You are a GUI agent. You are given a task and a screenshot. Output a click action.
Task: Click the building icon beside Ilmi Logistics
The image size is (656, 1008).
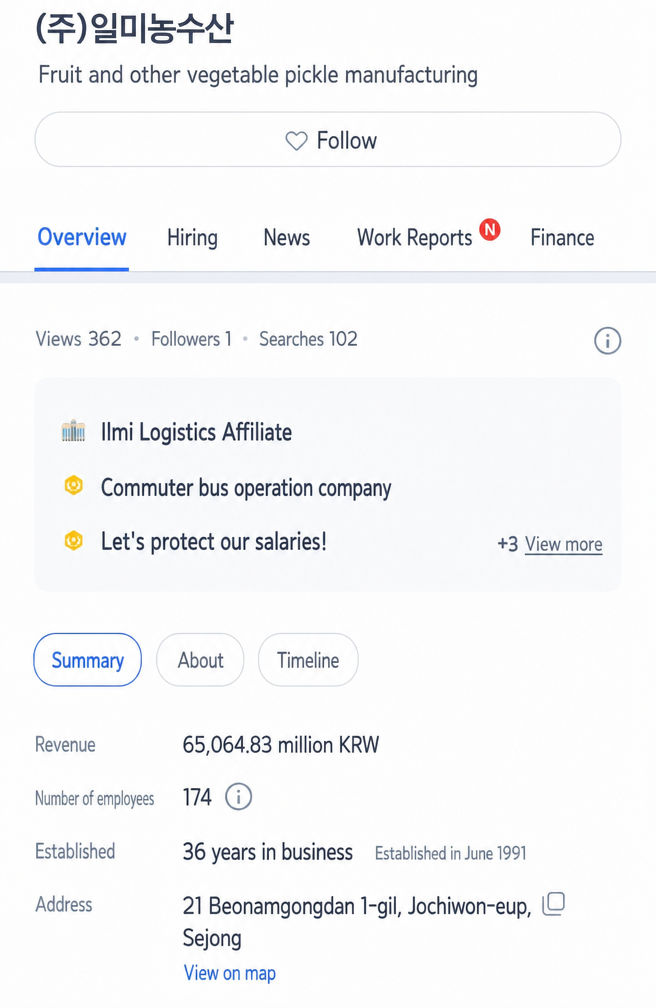click(73, 431)
